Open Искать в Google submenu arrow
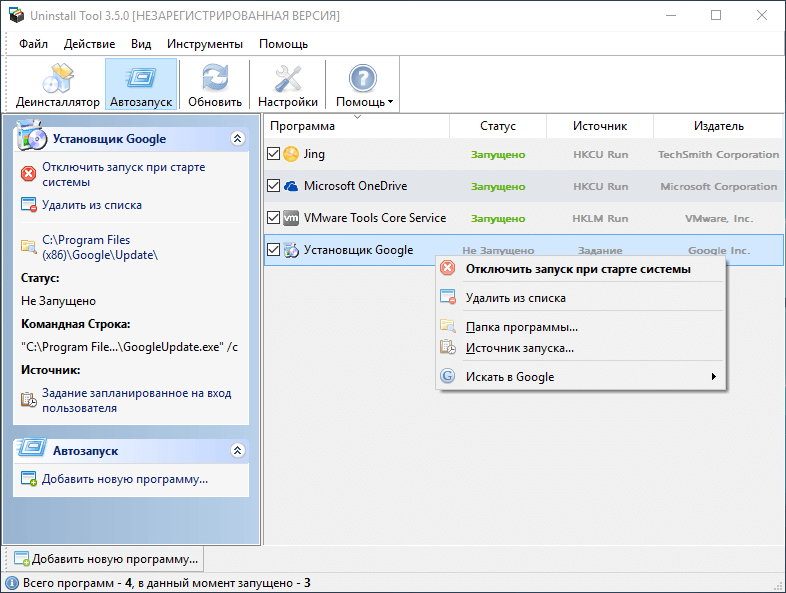786x593 pixels. [x=713, y=377]
